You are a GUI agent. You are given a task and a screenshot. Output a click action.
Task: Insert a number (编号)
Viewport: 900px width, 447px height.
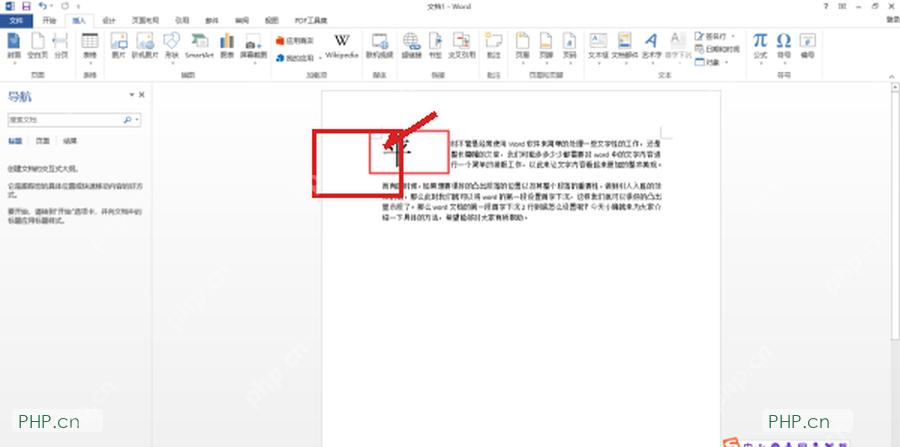[x=807, y=46]
